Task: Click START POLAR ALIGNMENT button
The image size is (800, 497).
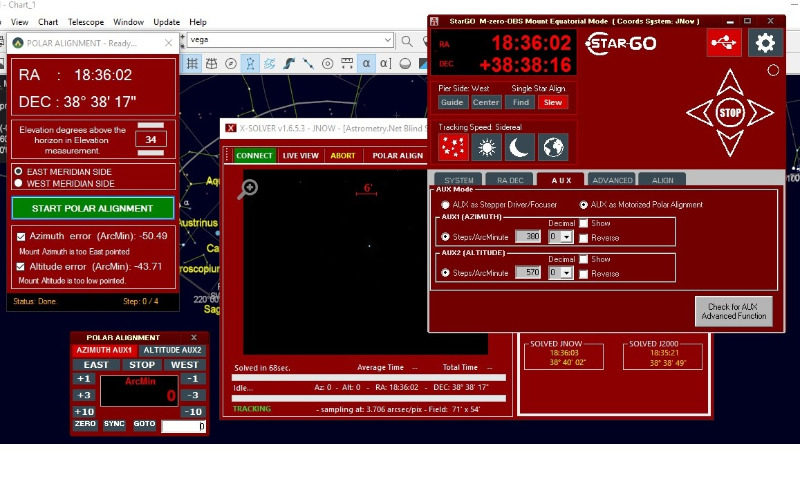Action: [92, 208]
